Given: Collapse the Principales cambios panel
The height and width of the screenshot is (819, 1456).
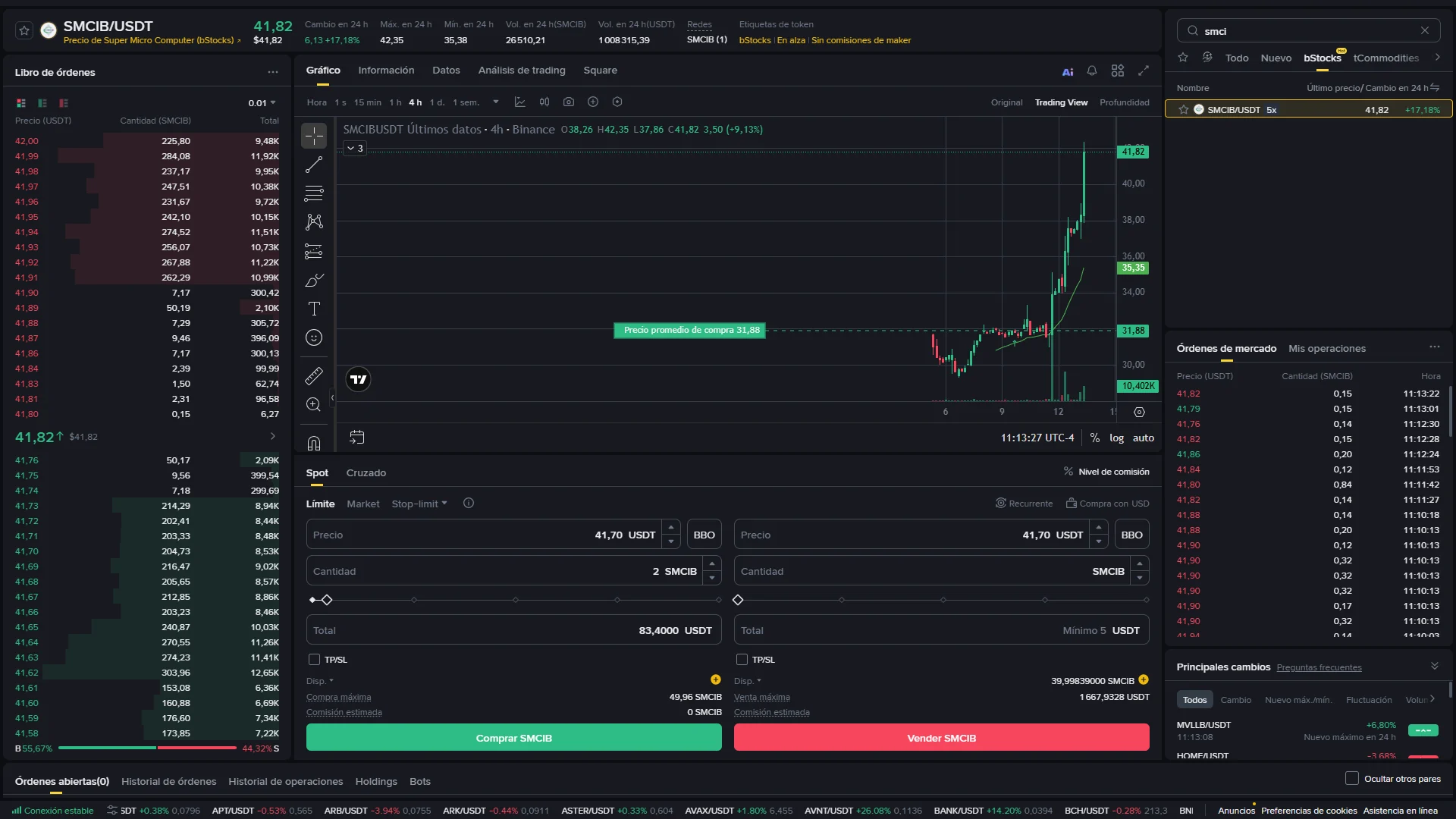Looking at the screenshot, I should tap(1435, 666).
